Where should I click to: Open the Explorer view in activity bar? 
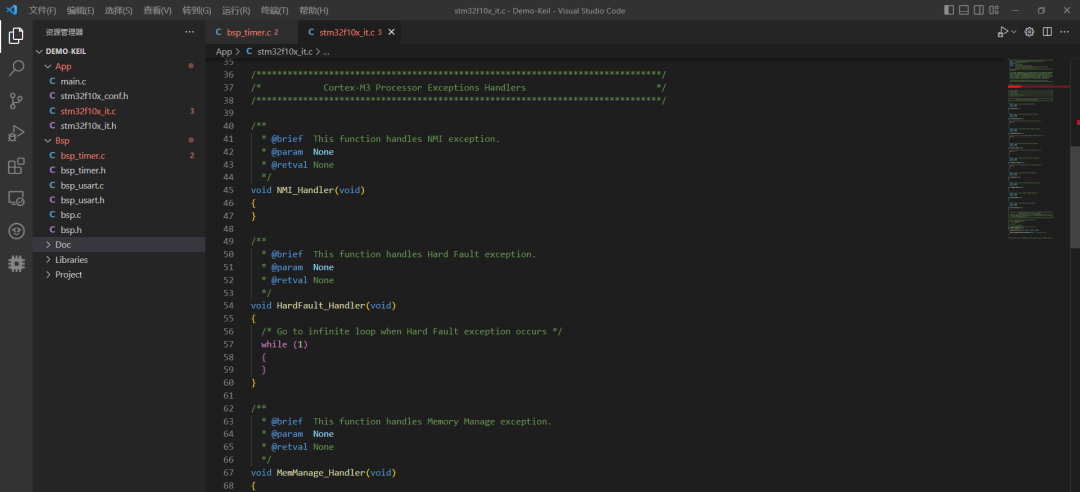[16, 36]
